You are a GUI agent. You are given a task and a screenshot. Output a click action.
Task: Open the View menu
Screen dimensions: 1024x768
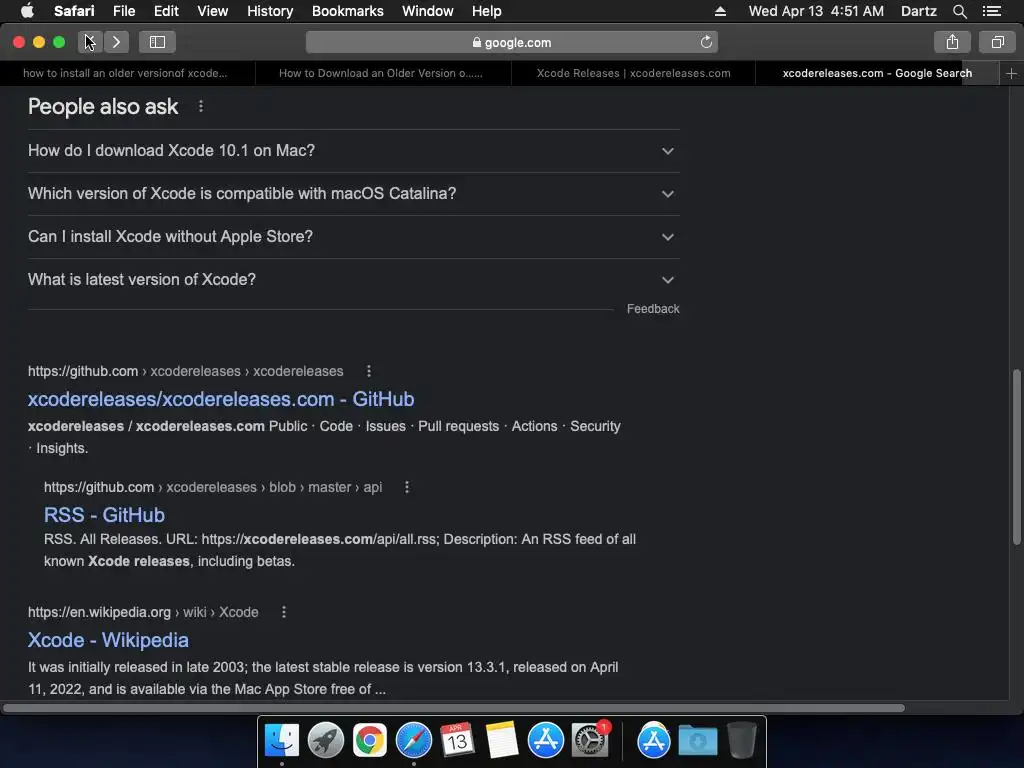(212, 11)
